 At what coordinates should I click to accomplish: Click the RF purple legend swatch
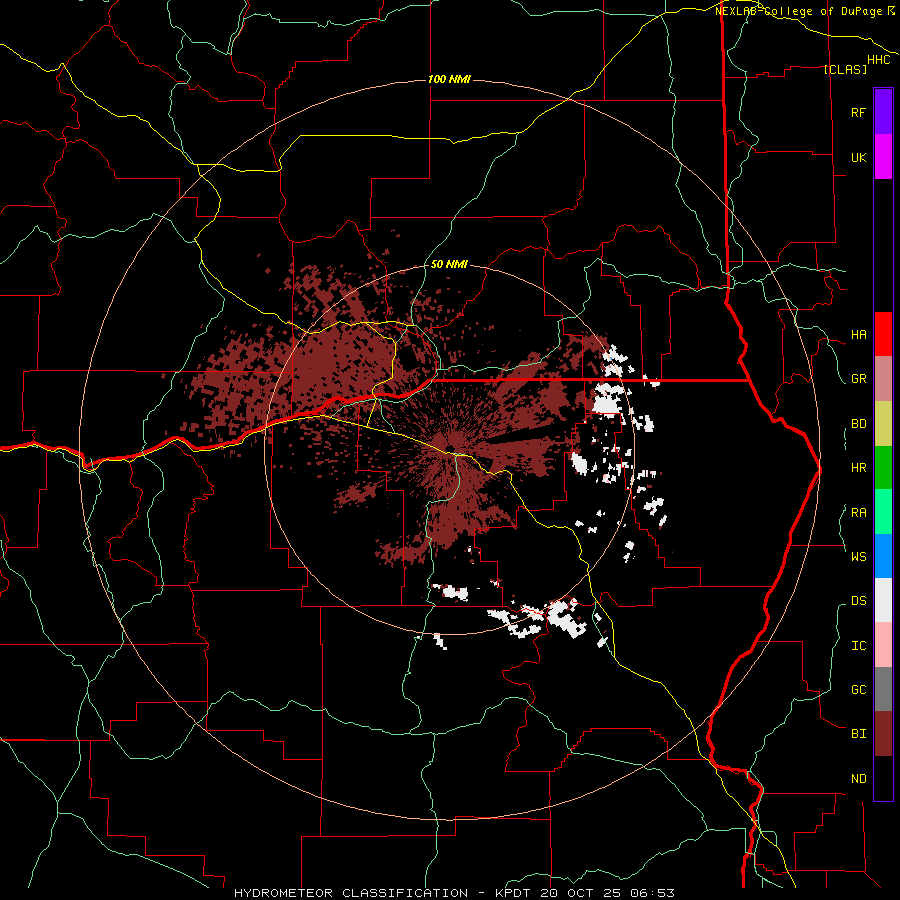(883, 112)
